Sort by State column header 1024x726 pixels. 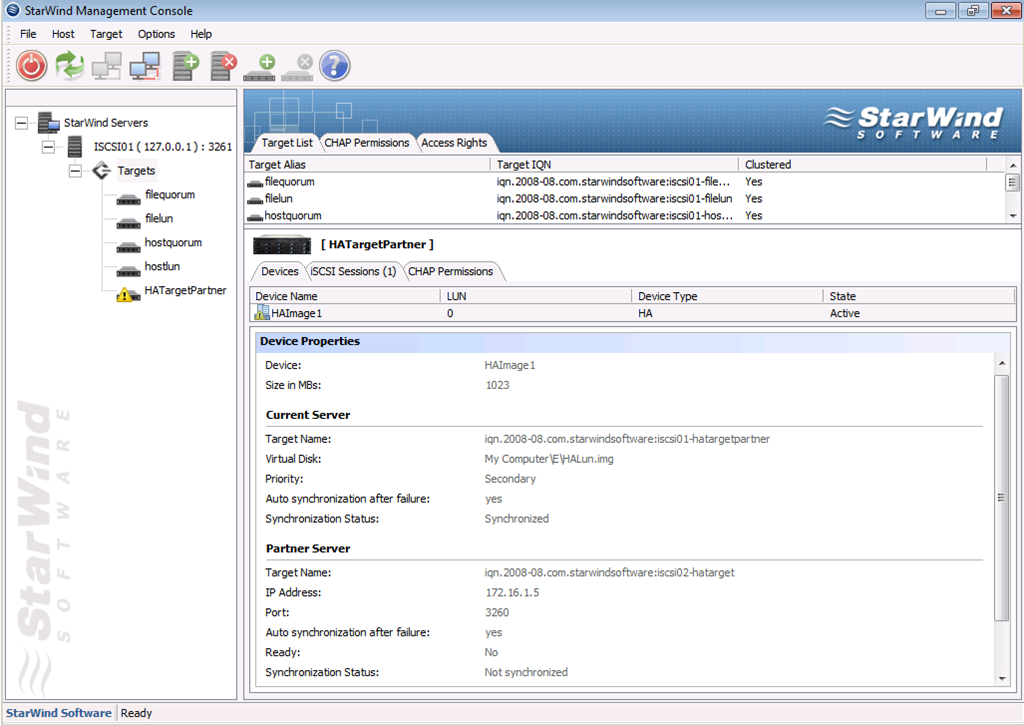pyautogui.click(x=919, y=296)
